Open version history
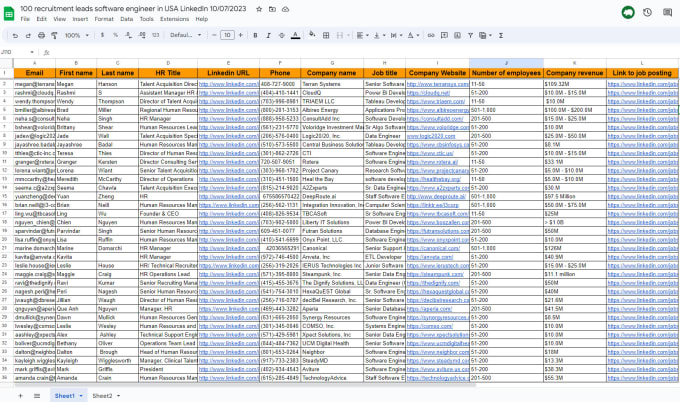 pos(647,13)
